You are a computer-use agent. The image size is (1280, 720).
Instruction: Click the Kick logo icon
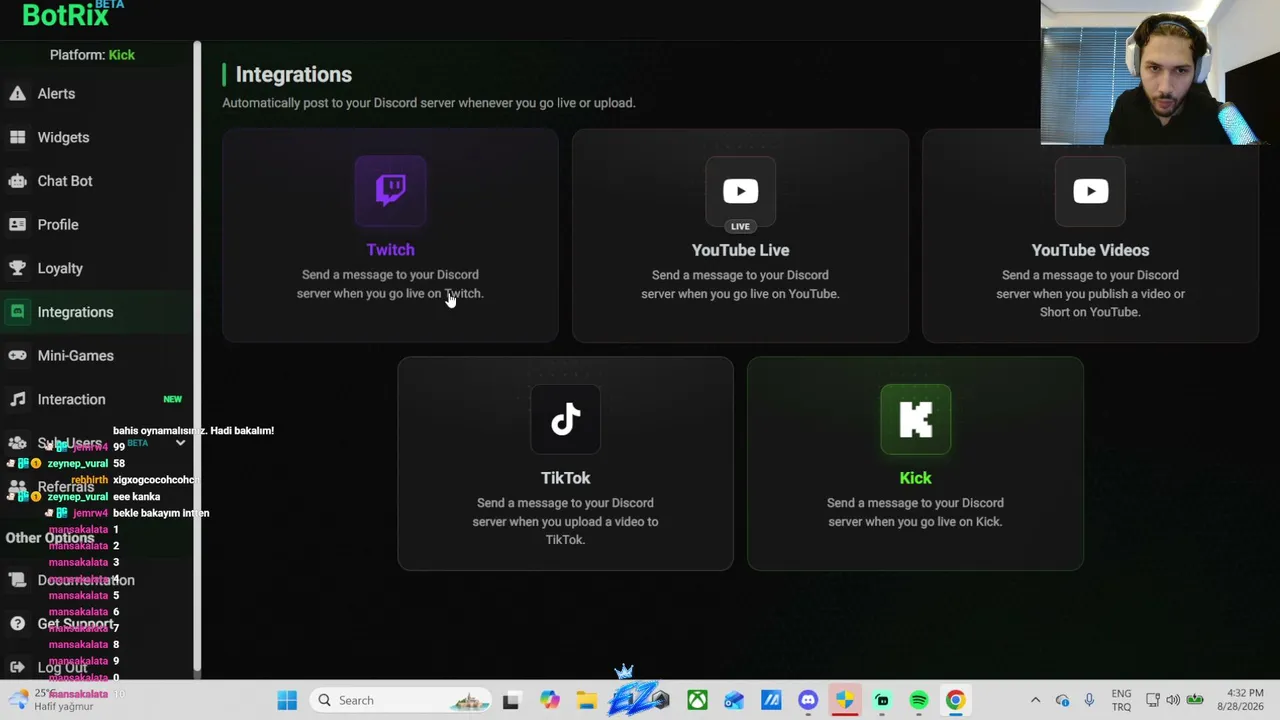tap(915, 419)
